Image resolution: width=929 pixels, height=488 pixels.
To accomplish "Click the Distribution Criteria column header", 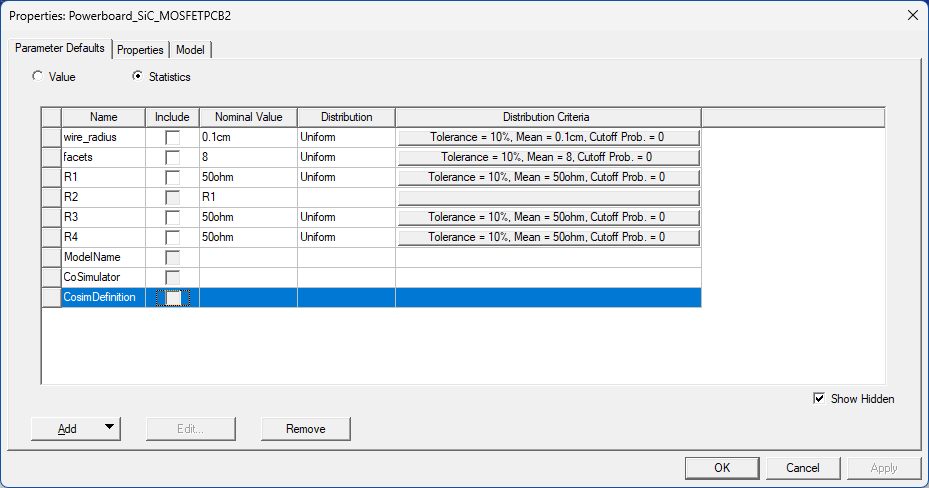I will pos(549,117).
